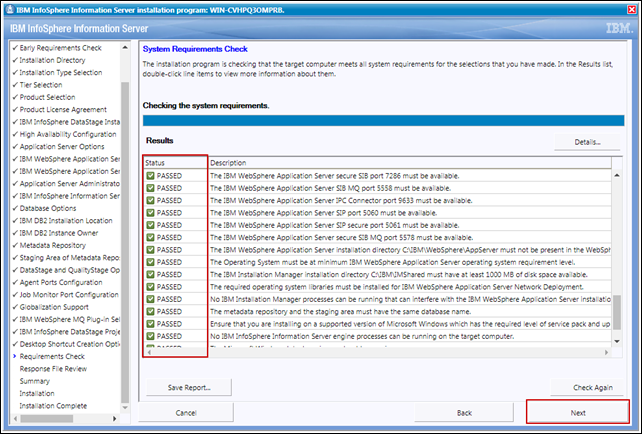Screen dimensions: 642x434
Task: Click sidebar scroll up arrow
Action: [125, 47]
